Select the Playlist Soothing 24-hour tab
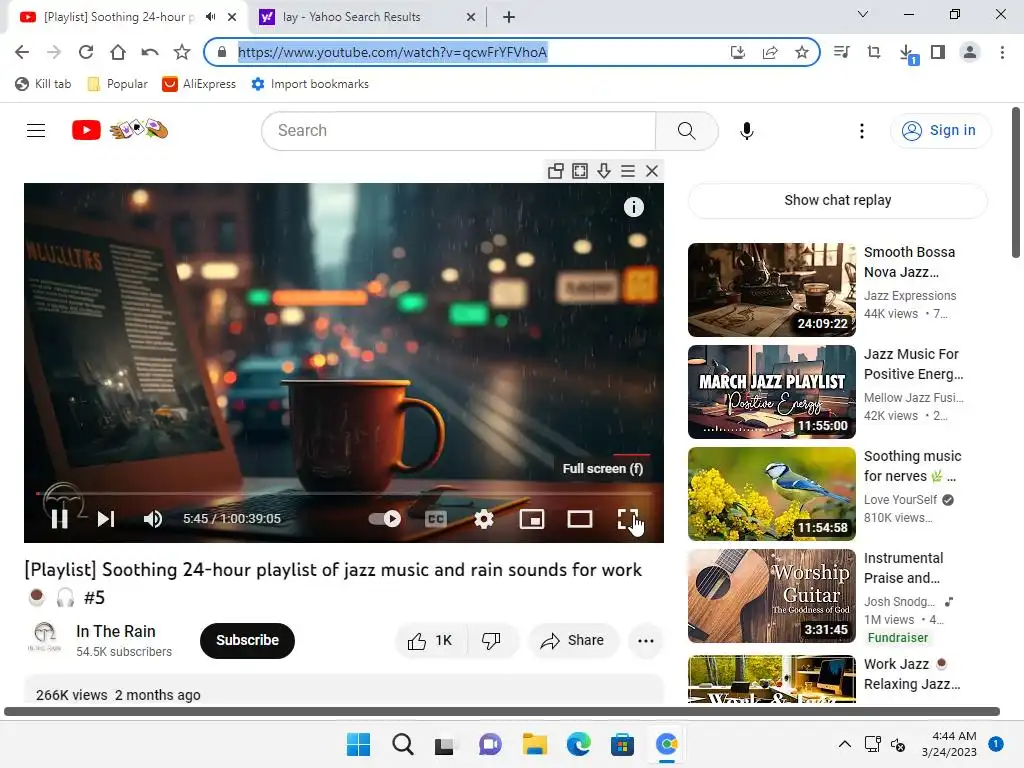This screenshot has height=768, width=1024. tap(119, 17)
